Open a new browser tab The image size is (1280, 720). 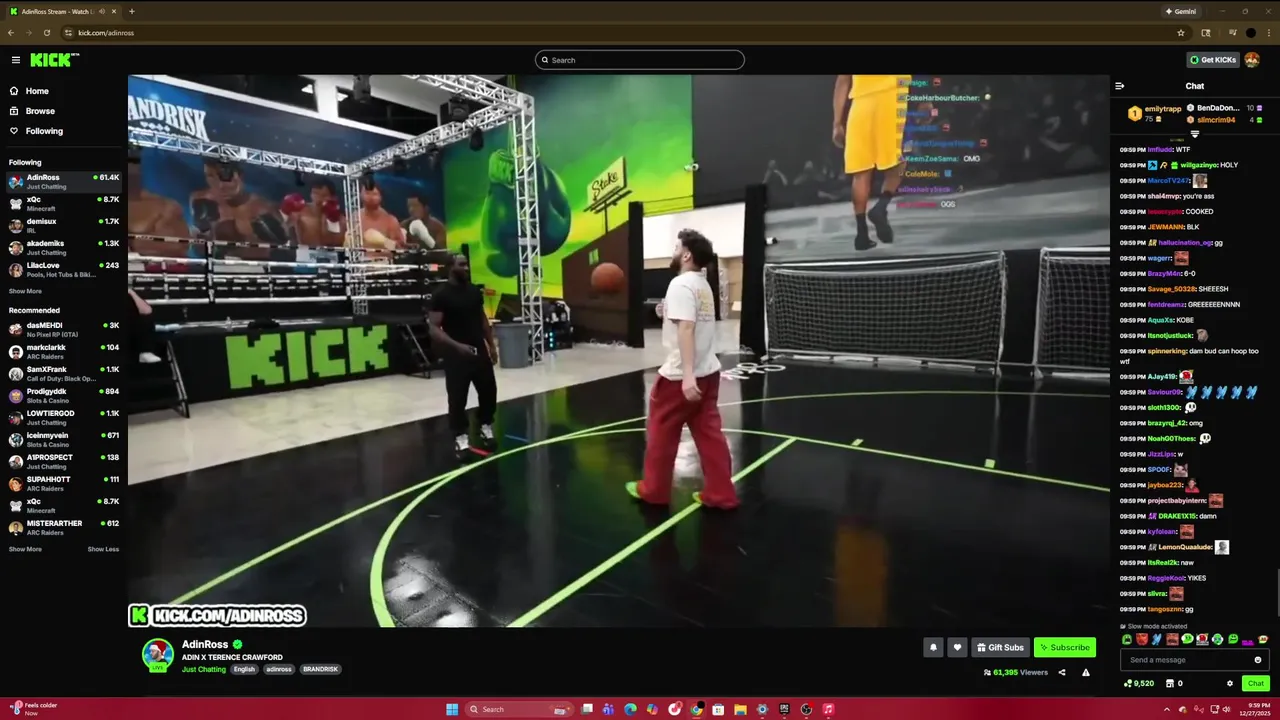click(131, 11)
